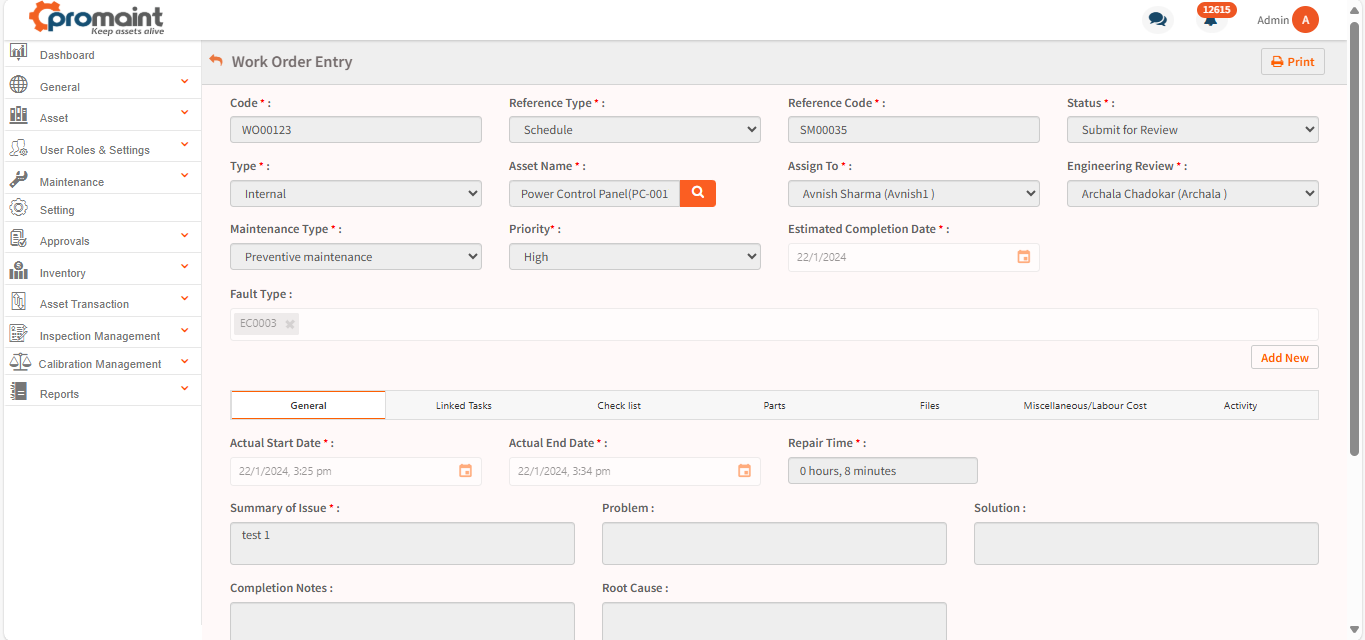Viewport: 1365px width, 640px height.
Task: Open Dashboard in the sidebar
Action: click(x=67, y=55)
